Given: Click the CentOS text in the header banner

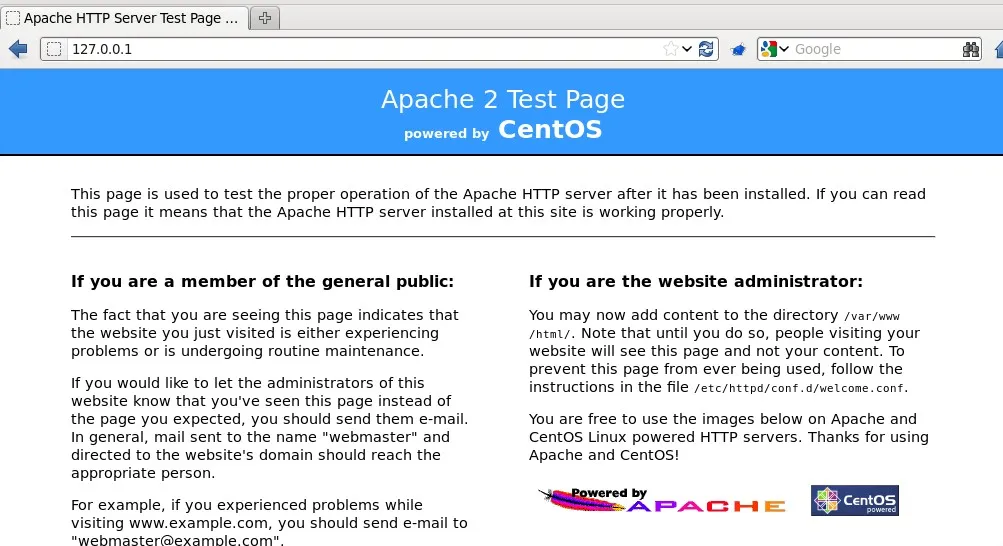Looking at the screenshot, I should pyautogui.click(x=550, y=129).
